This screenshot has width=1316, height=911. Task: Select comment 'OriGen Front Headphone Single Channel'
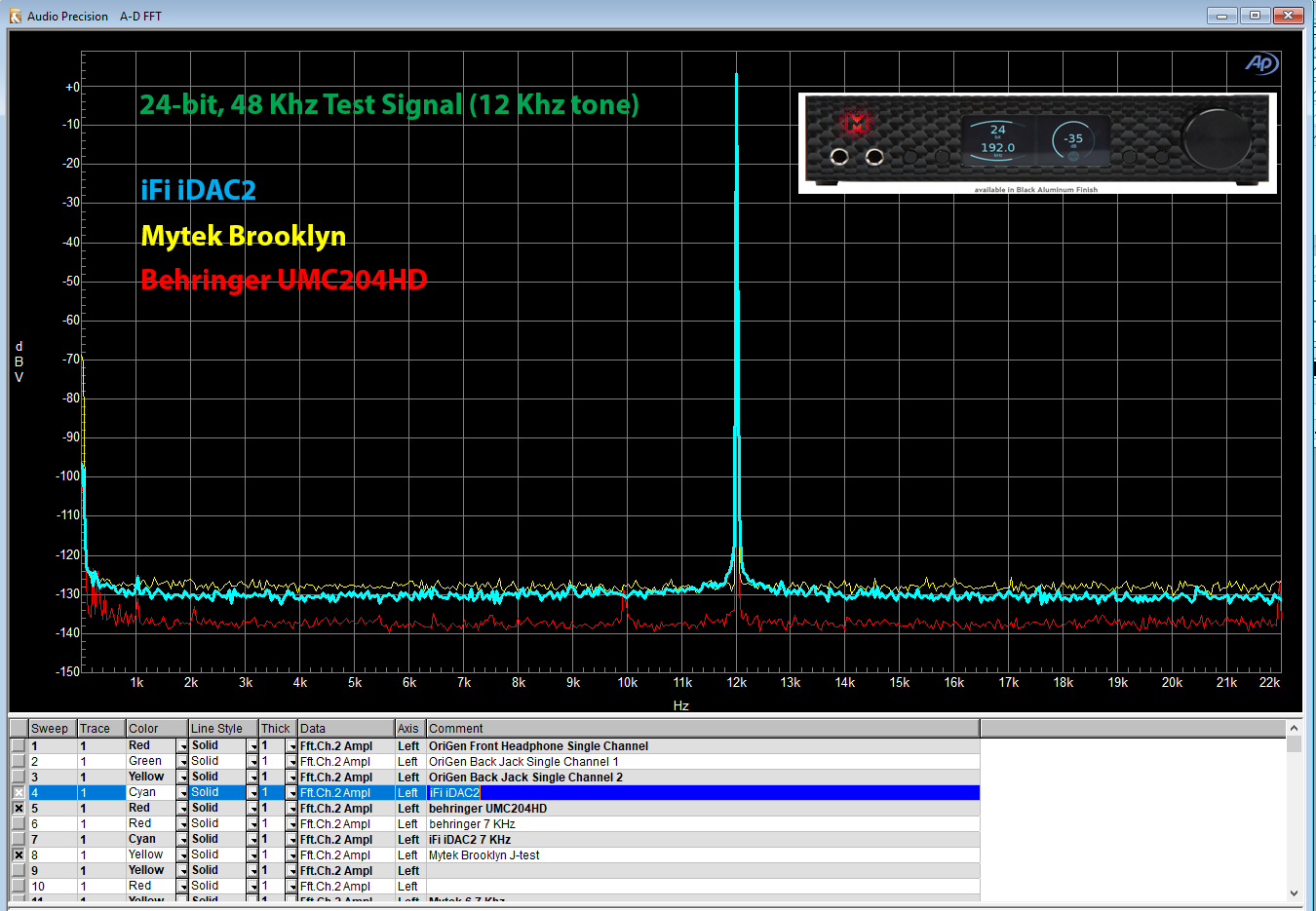point(538,746)
